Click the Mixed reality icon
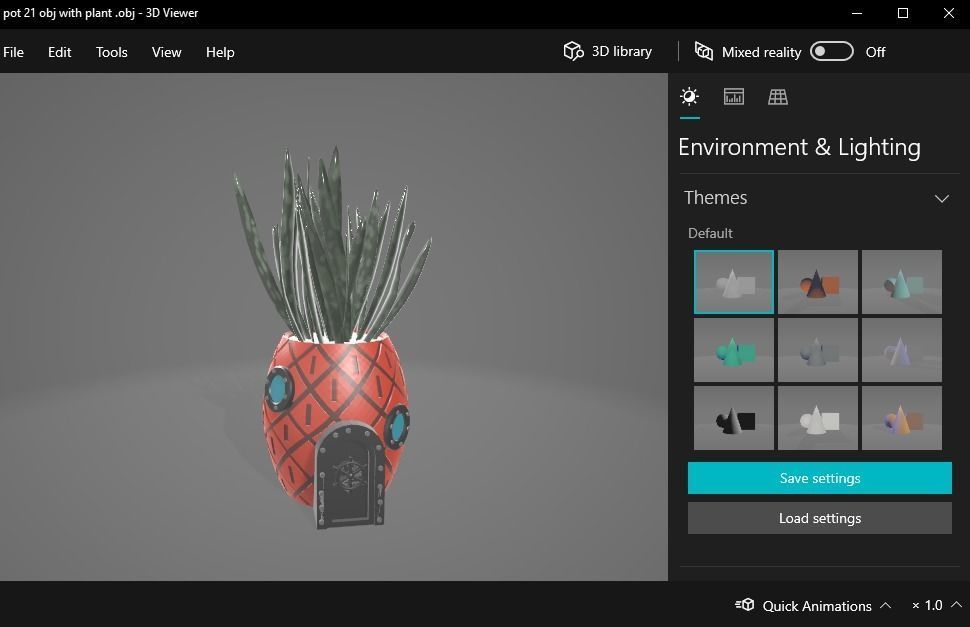Viewport: 970px width, 627px height. click(x=703, y=51)
